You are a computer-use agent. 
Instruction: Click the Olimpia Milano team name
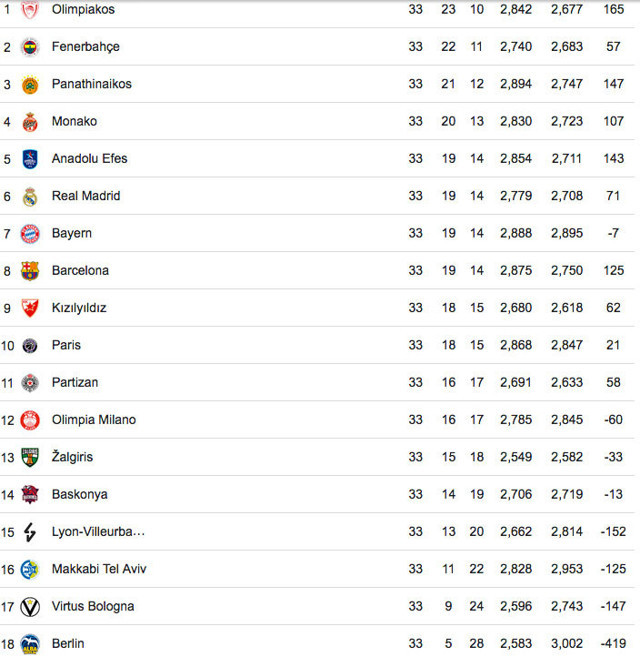94,420
